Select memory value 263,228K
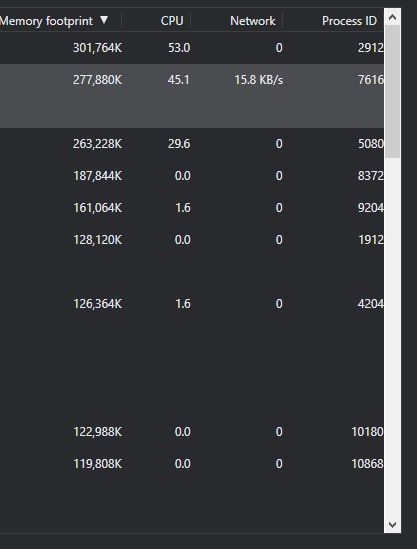This screenshot has height=549, width=417. pos(97,144)
